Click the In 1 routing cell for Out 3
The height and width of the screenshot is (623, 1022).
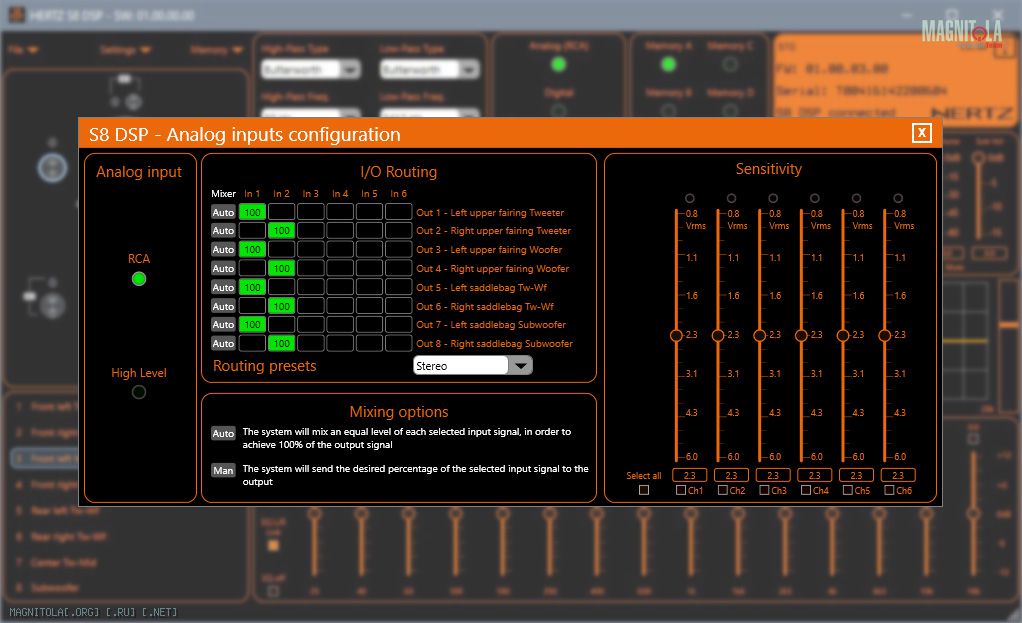[x=252, y=250]
